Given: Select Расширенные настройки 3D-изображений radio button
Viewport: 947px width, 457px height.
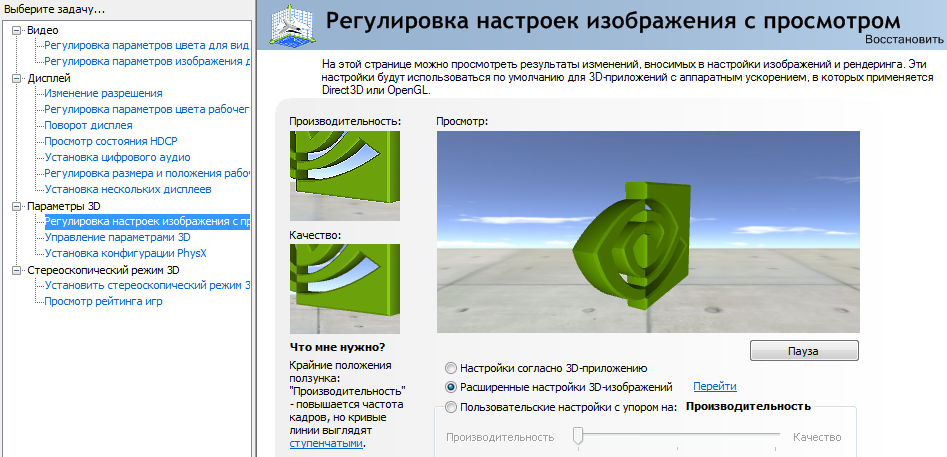Looking at the screenshot, I should point(451,387).
